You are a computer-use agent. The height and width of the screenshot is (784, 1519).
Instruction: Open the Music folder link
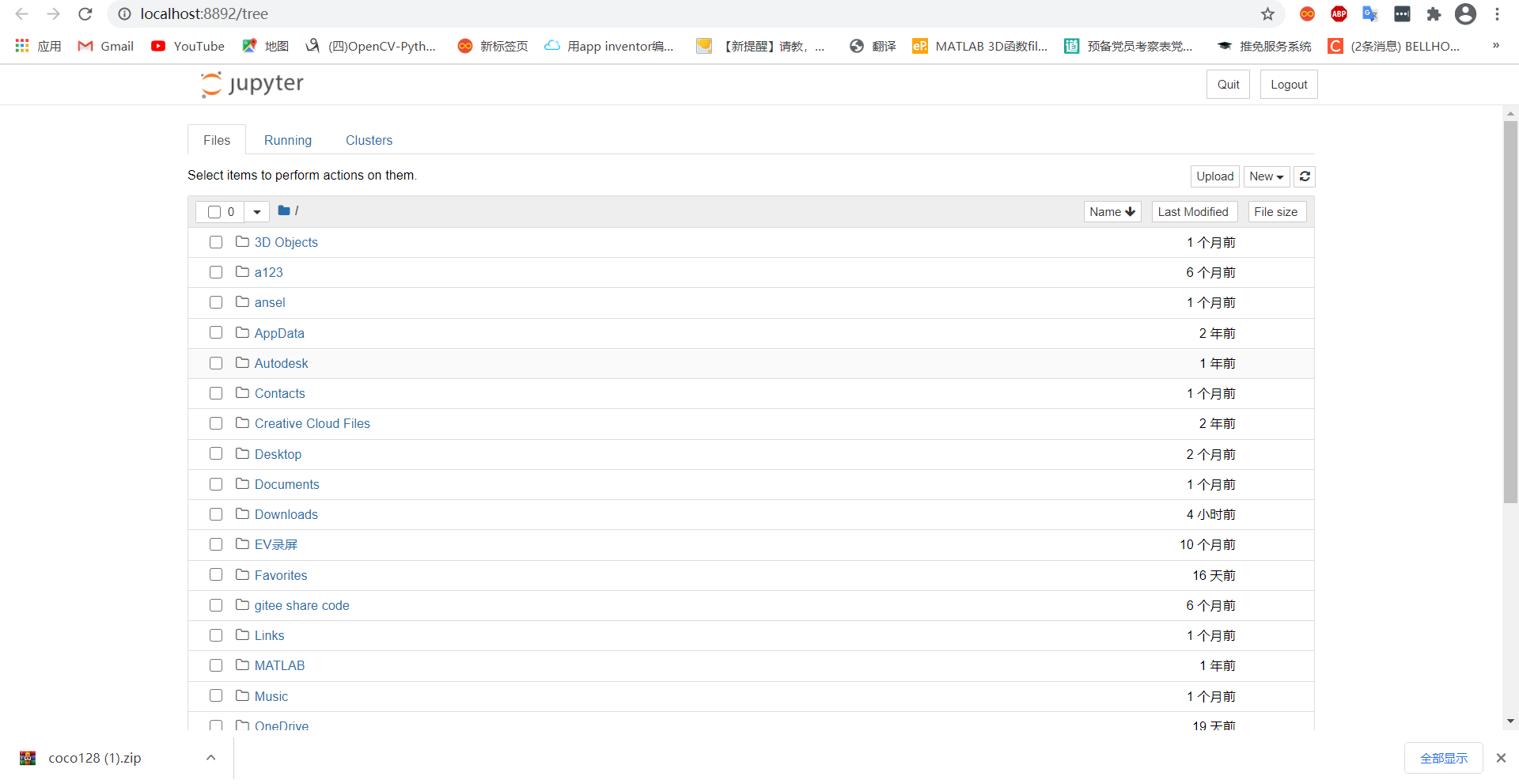click(271, 696)
